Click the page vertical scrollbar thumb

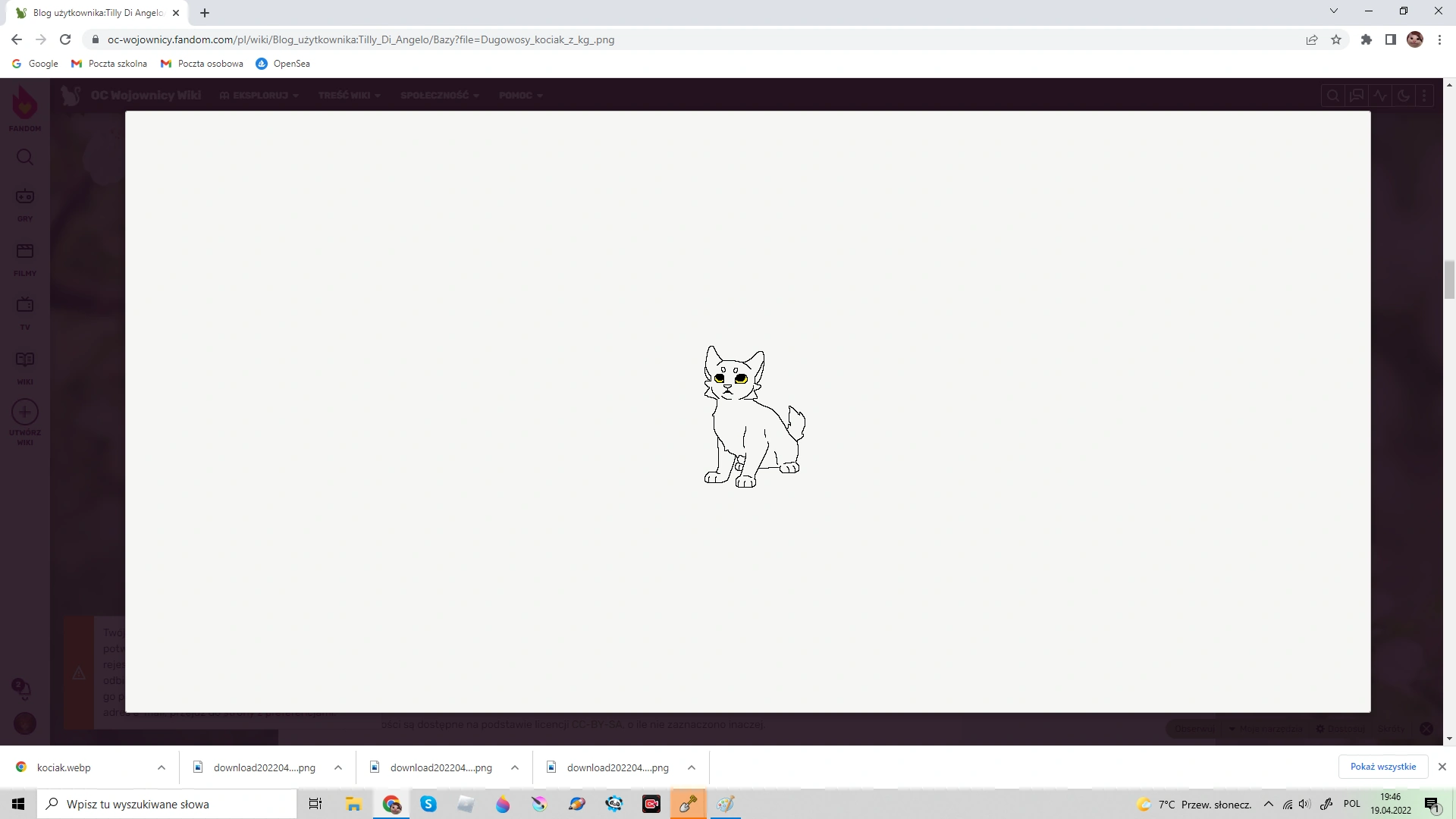coord(1449,280)
